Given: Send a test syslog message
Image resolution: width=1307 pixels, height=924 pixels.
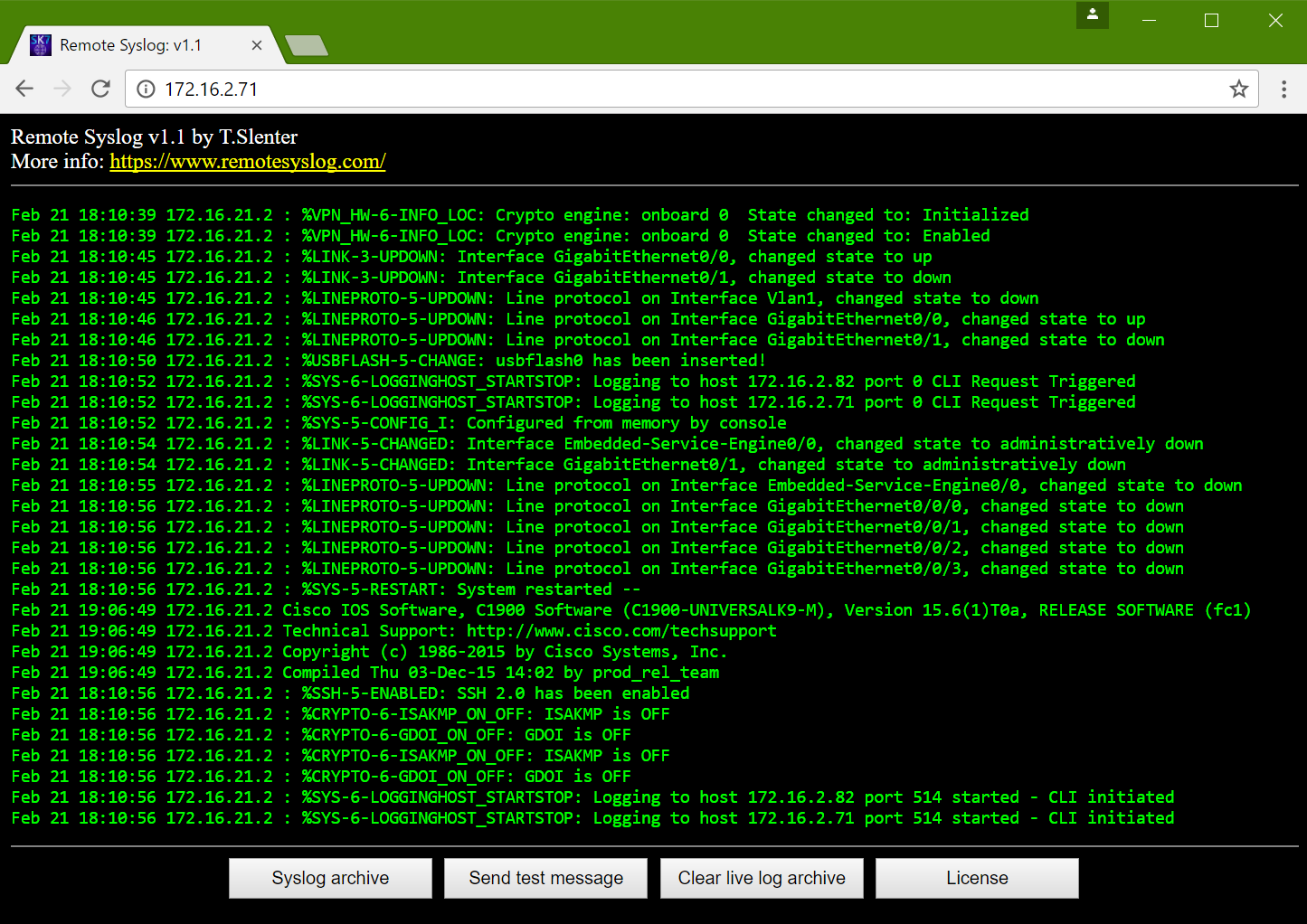Looking at the screenshot, I should 545,877.
